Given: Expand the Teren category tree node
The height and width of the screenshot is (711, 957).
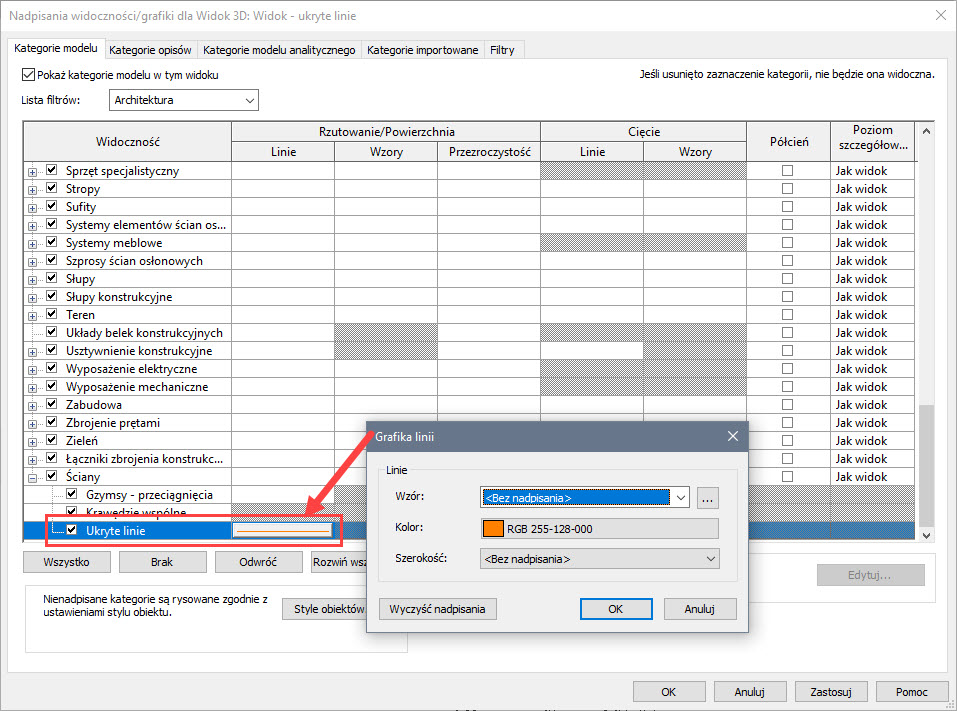Looking at the screenshot, I should (34, 315).
